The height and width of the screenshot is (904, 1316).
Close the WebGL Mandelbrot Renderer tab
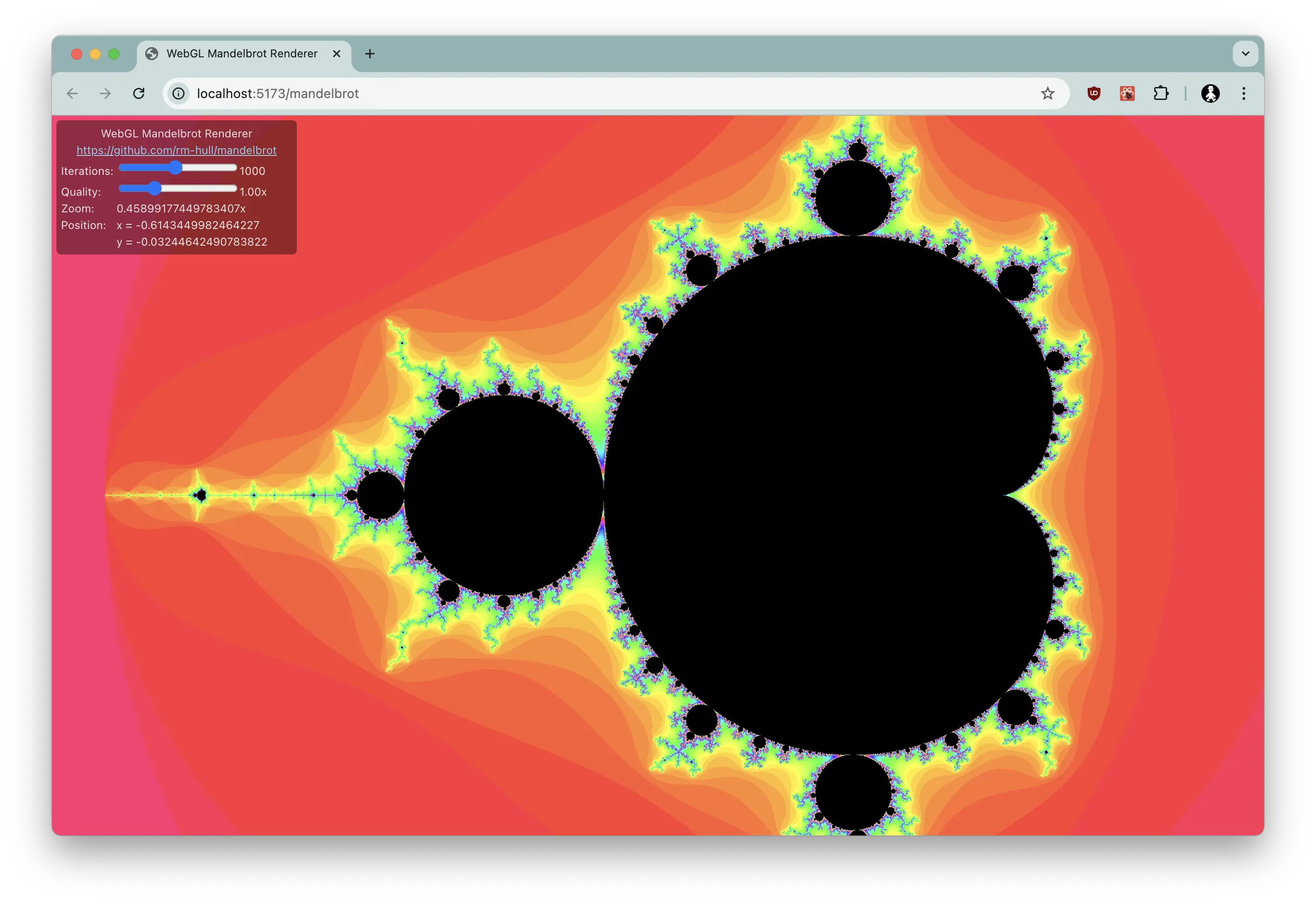tap(336, 54)
